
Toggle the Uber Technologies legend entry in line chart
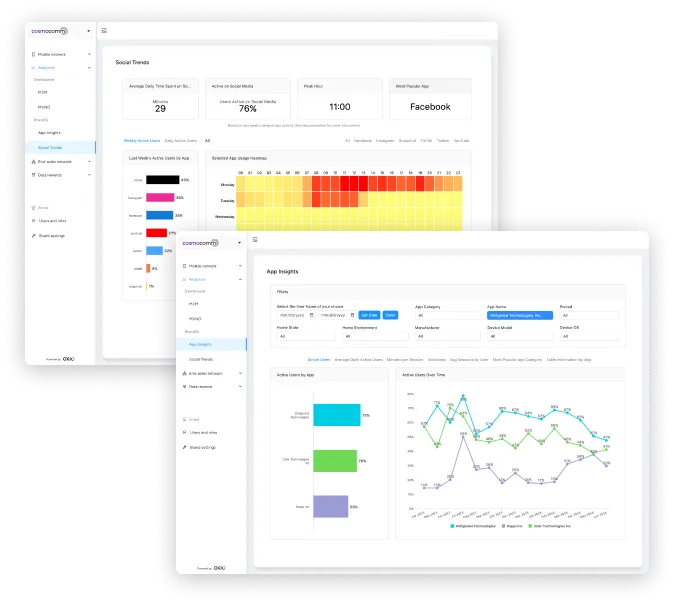549,526
